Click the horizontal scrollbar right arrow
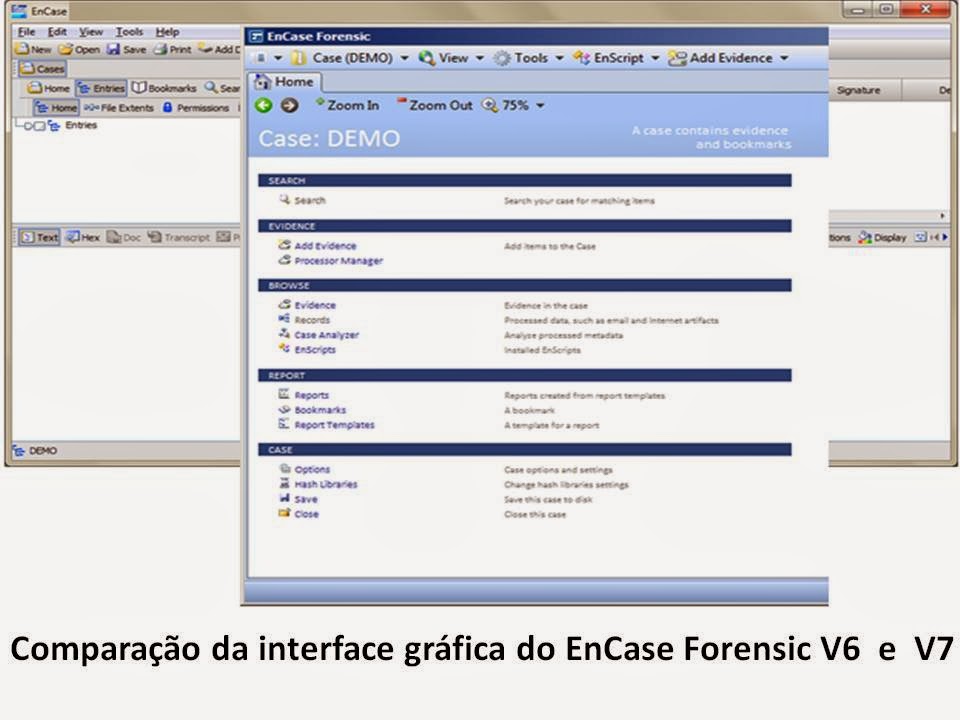This screenshot has height=720, width=960. (942, 216)
